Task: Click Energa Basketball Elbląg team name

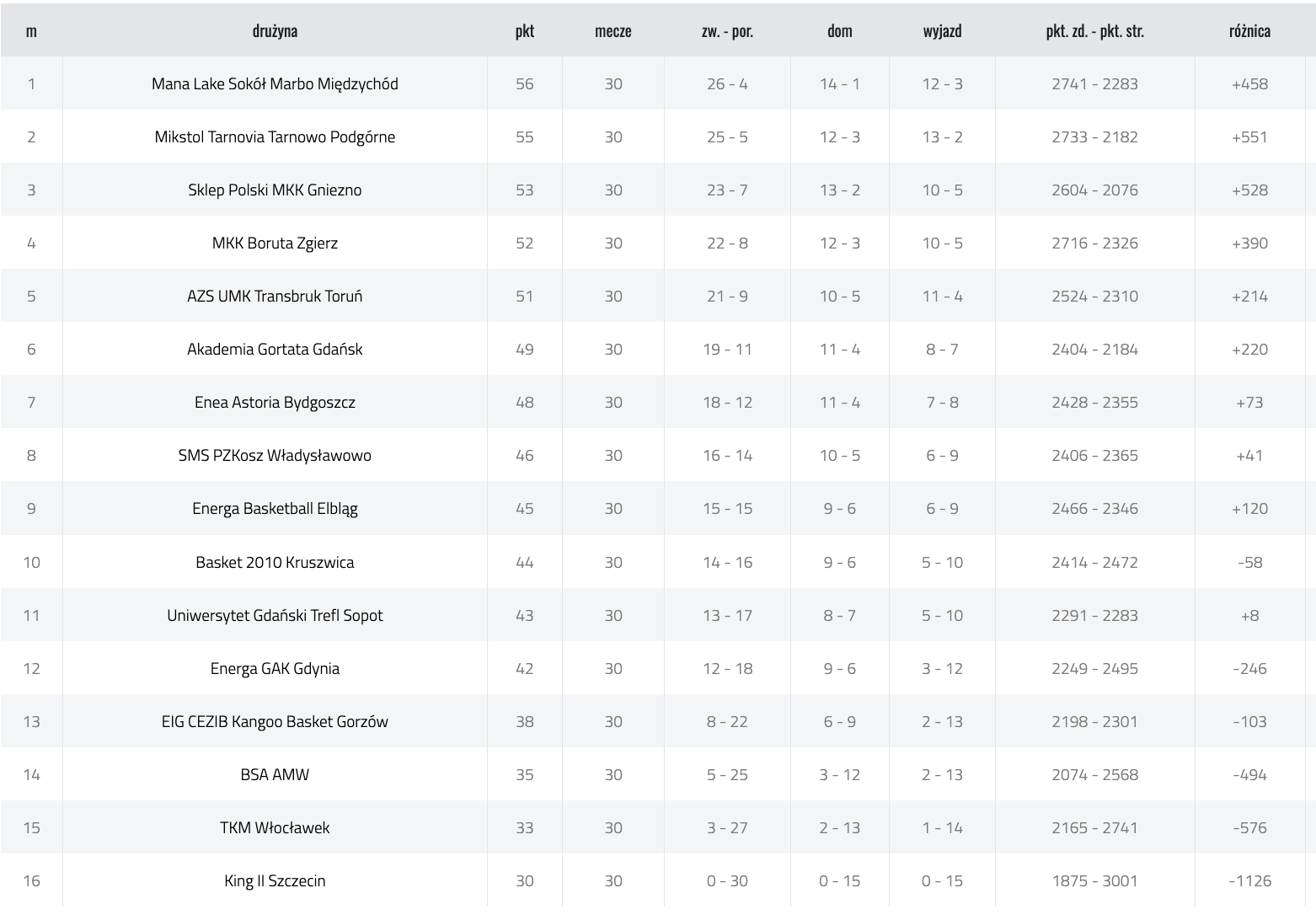Action: [x=275, y=509]
